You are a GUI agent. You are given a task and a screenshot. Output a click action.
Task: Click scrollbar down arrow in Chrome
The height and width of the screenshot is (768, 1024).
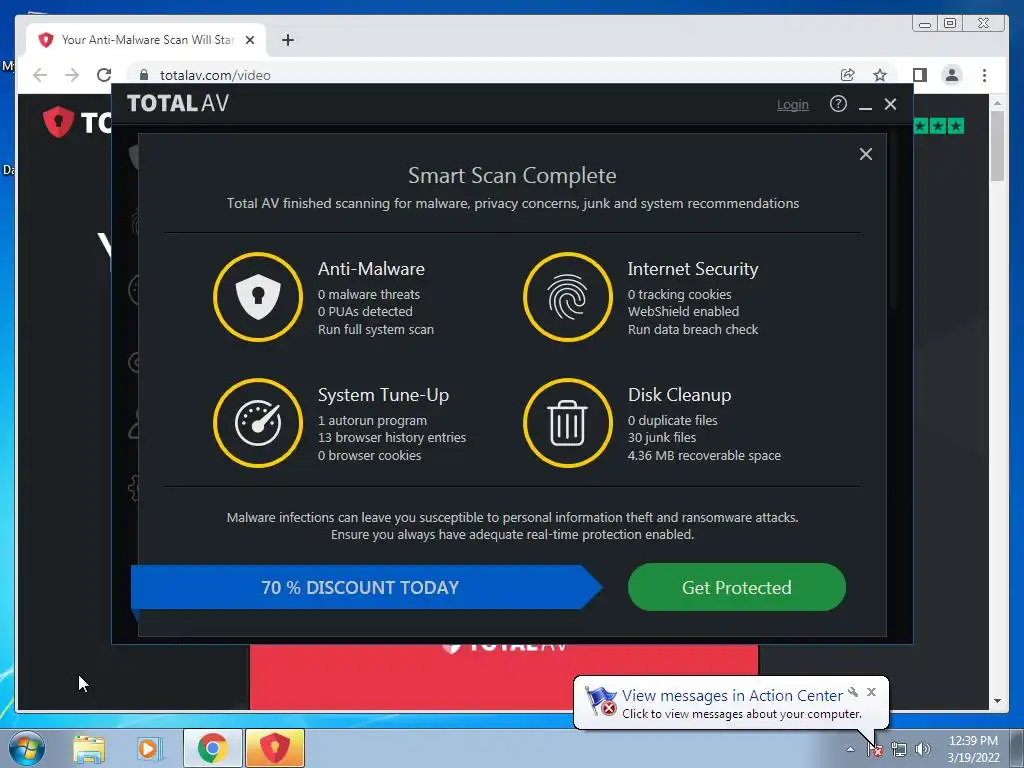997,701
